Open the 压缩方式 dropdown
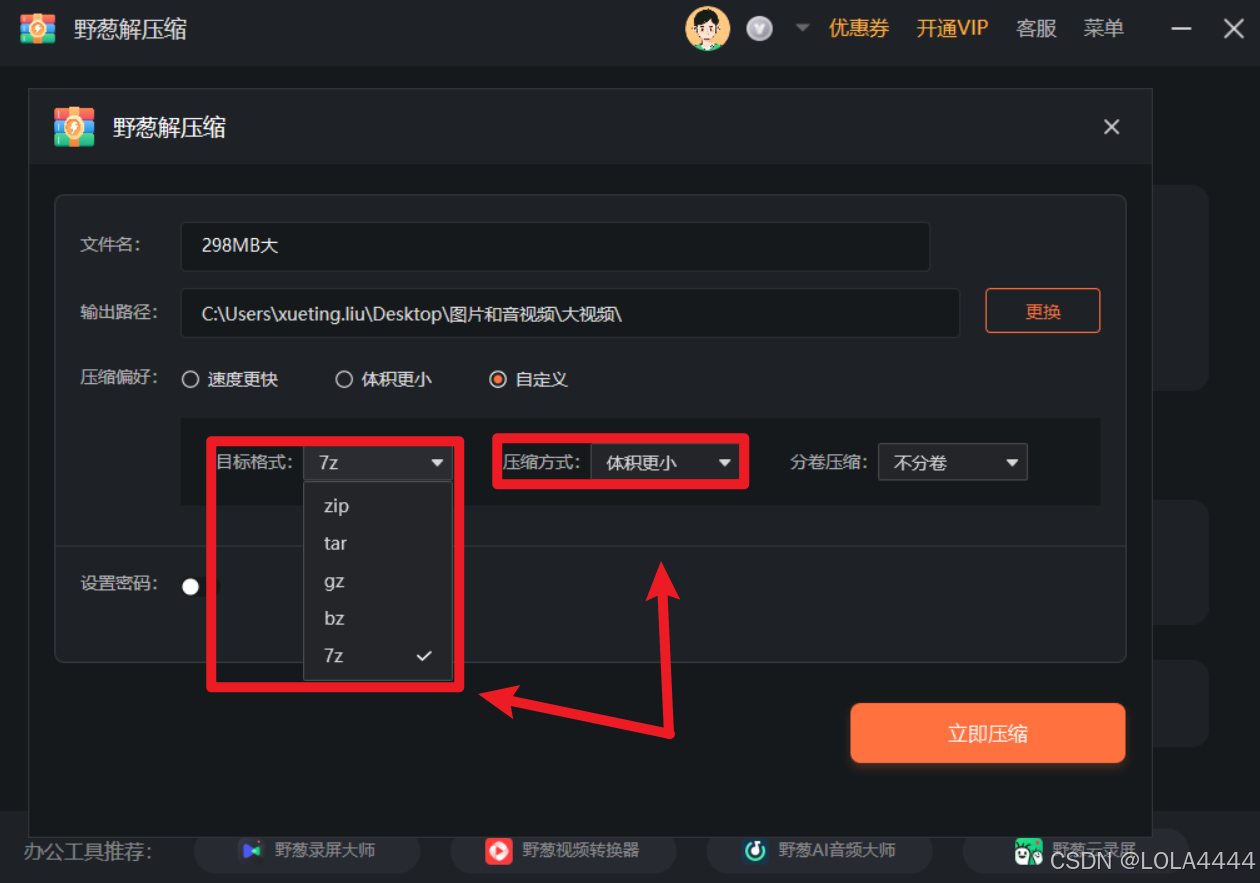The width and height of the screenshot is (1260, 883). click(665, 463)
